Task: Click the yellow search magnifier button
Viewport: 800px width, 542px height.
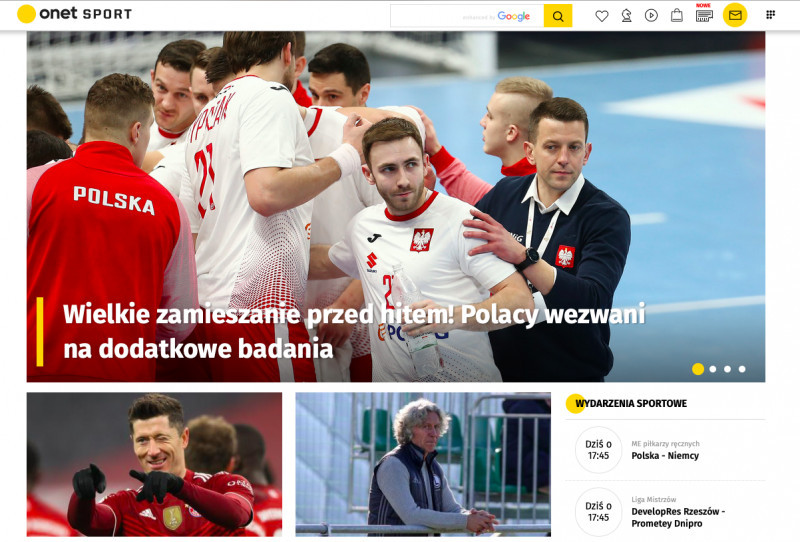Action: point(558,15)
